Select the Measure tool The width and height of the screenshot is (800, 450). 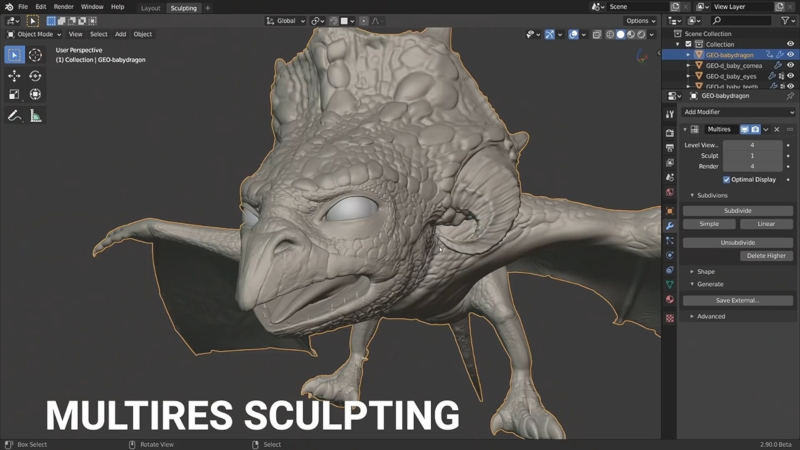click(35, 116)
